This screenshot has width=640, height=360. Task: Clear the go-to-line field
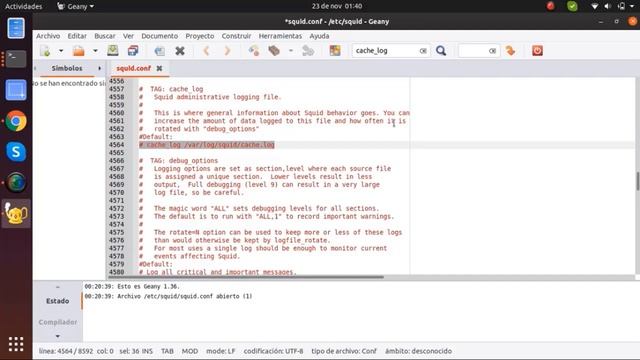pos(492,51)
